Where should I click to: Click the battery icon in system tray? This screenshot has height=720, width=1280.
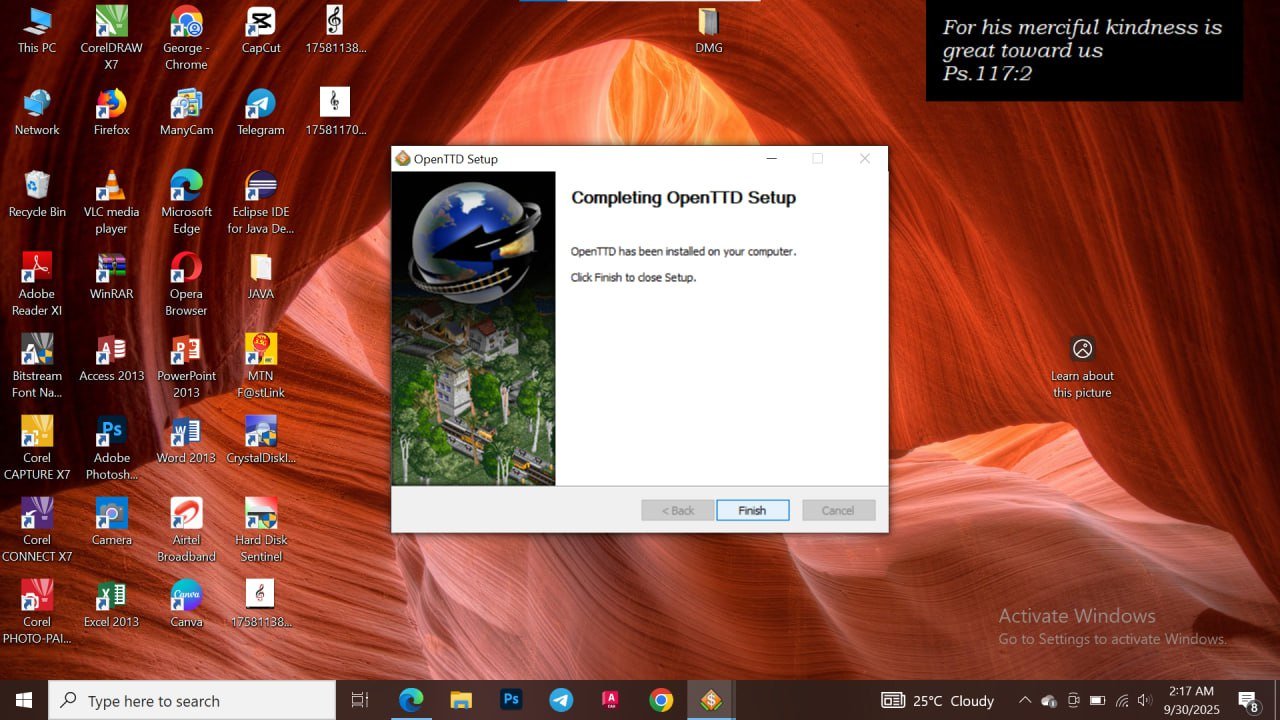1097,700
